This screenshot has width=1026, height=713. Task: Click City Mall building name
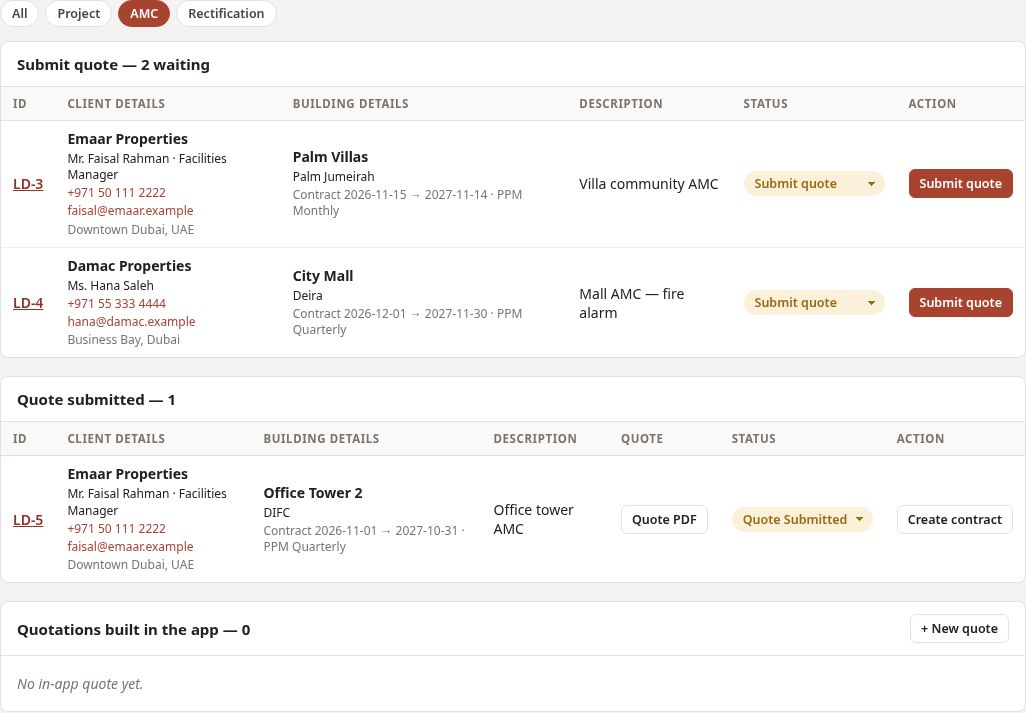pos(323,276)
